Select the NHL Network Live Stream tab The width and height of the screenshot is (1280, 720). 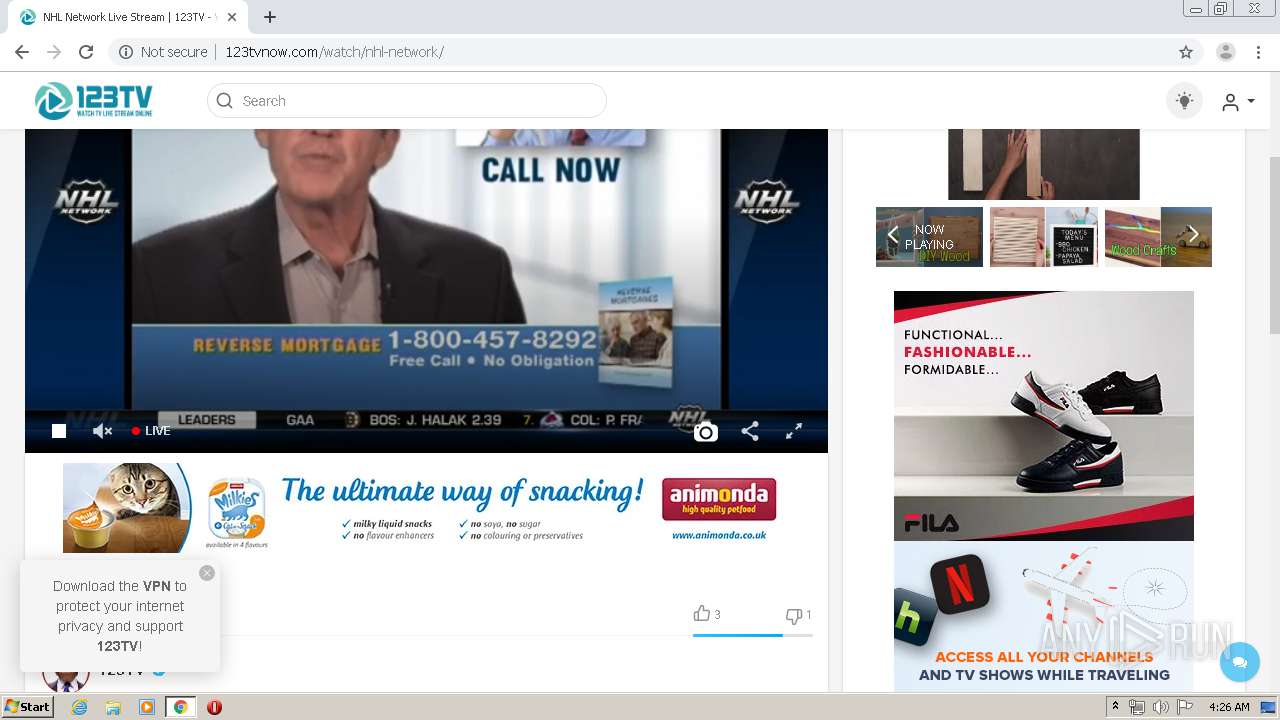[x=130, y=17]
